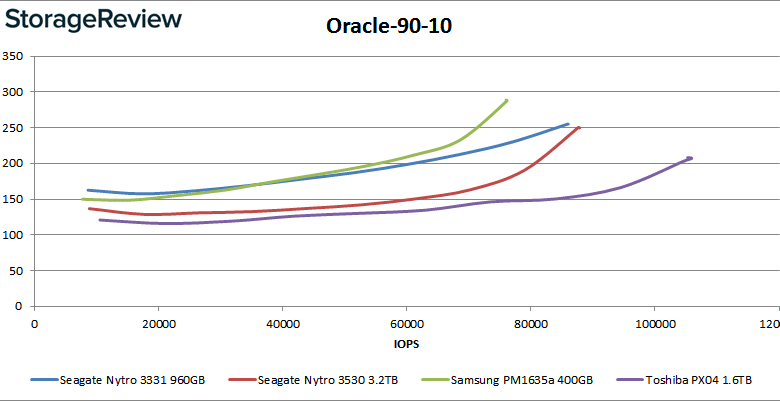This screenshot has width=780, height=401.
Task: Click the green legend line swatch
Action: 435,380
